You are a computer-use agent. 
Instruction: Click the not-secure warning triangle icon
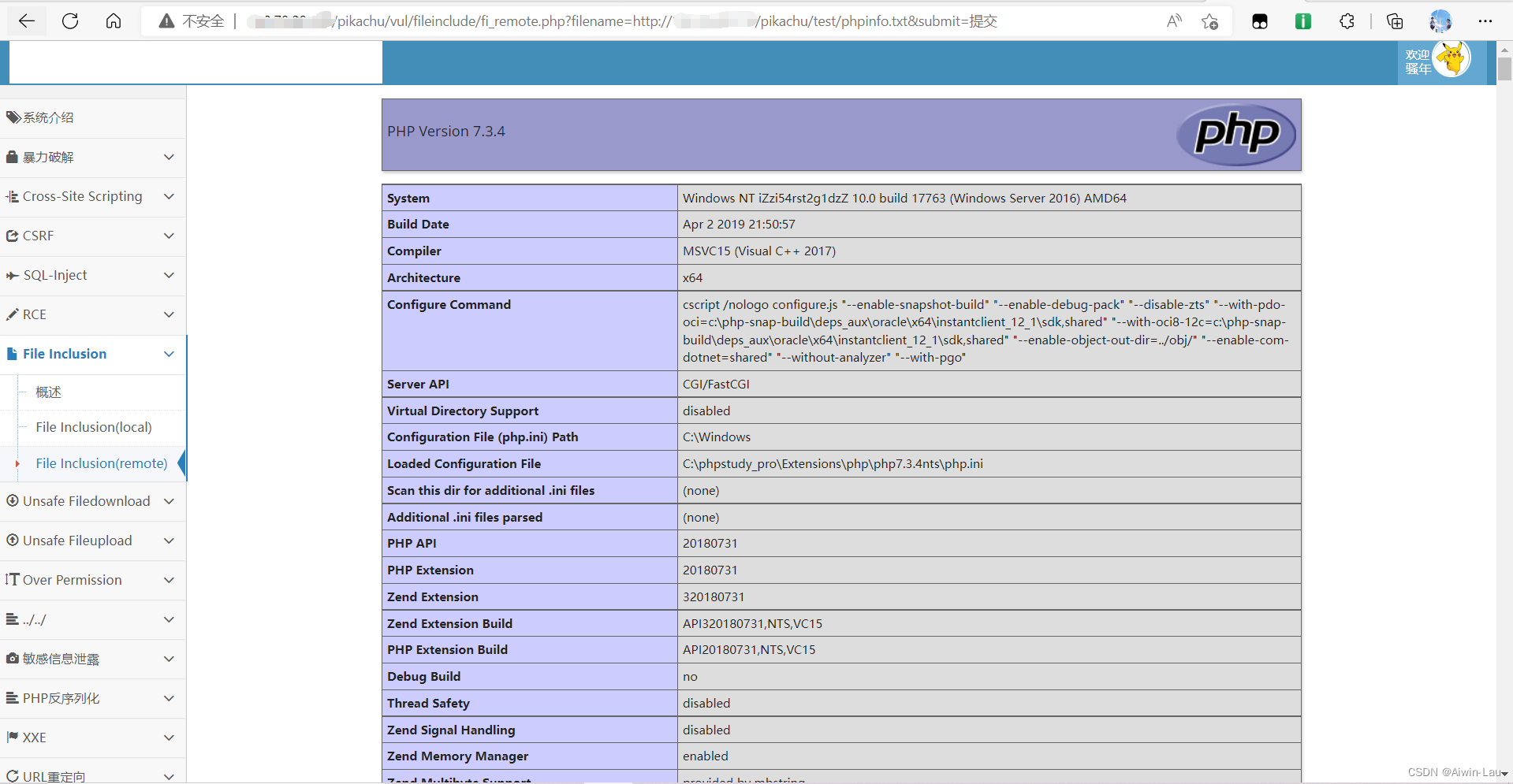pyautogui.click(x=166, y=21)
